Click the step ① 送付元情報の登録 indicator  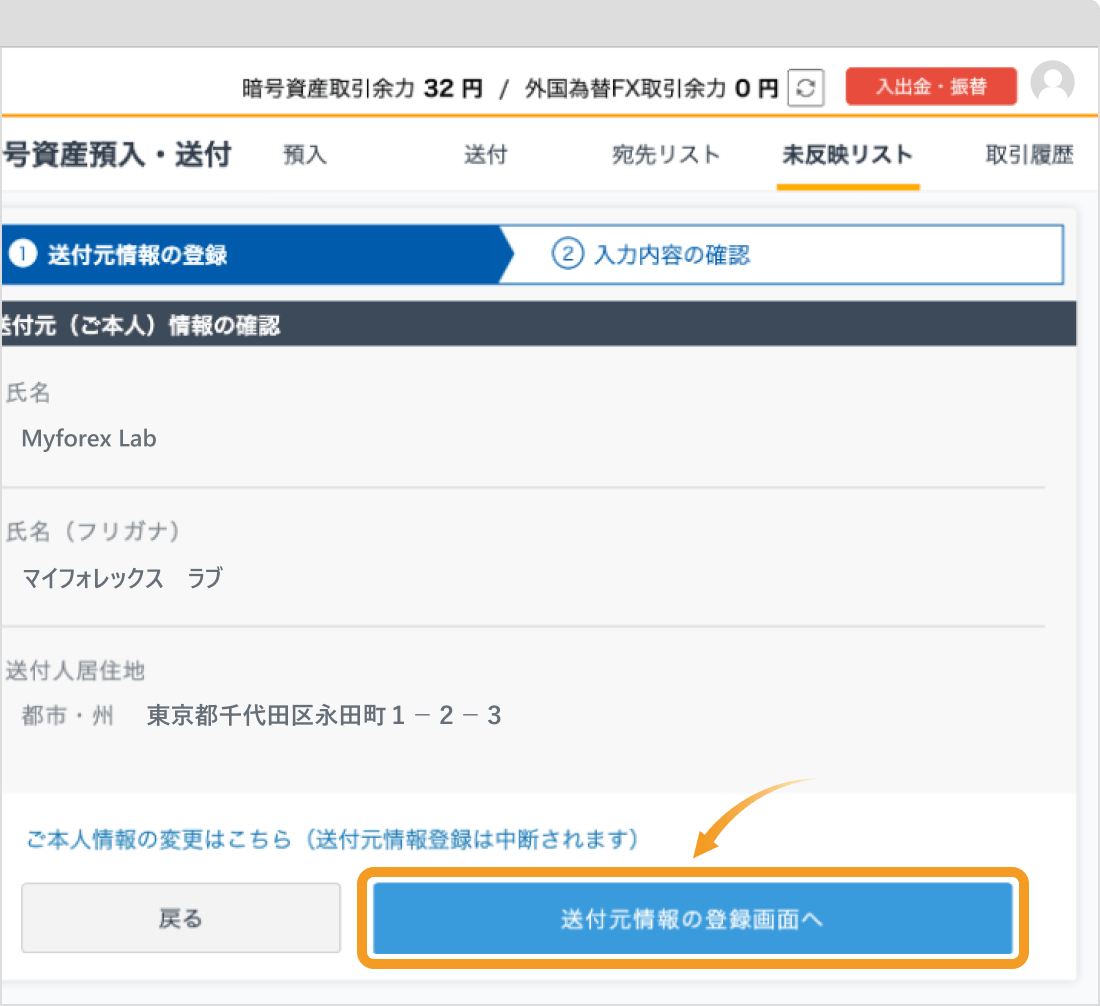[140, 255]
